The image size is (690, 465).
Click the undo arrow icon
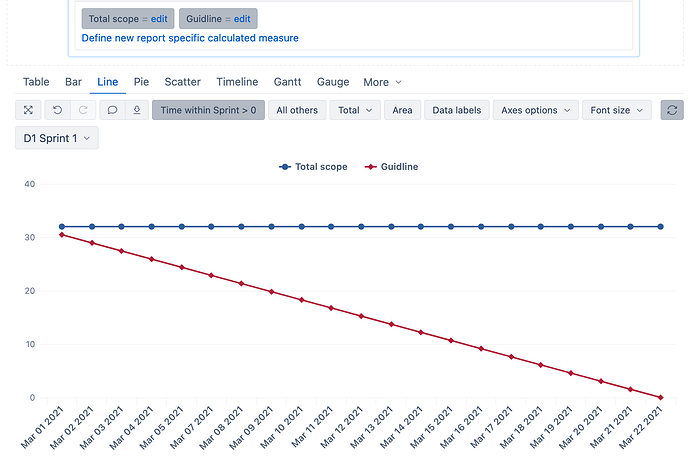[58, 110]
